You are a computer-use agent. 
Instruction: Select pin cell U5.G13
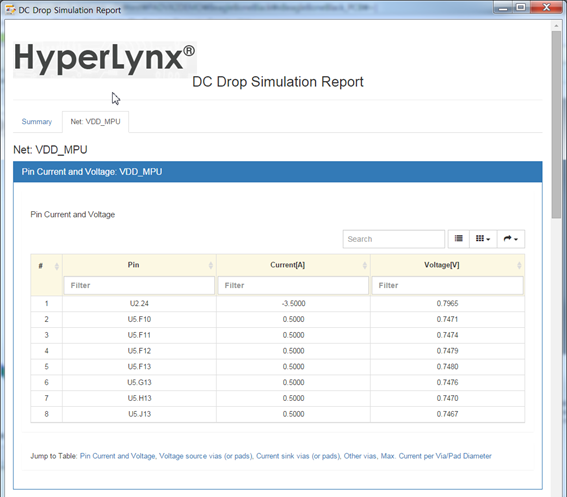point(139,382)
